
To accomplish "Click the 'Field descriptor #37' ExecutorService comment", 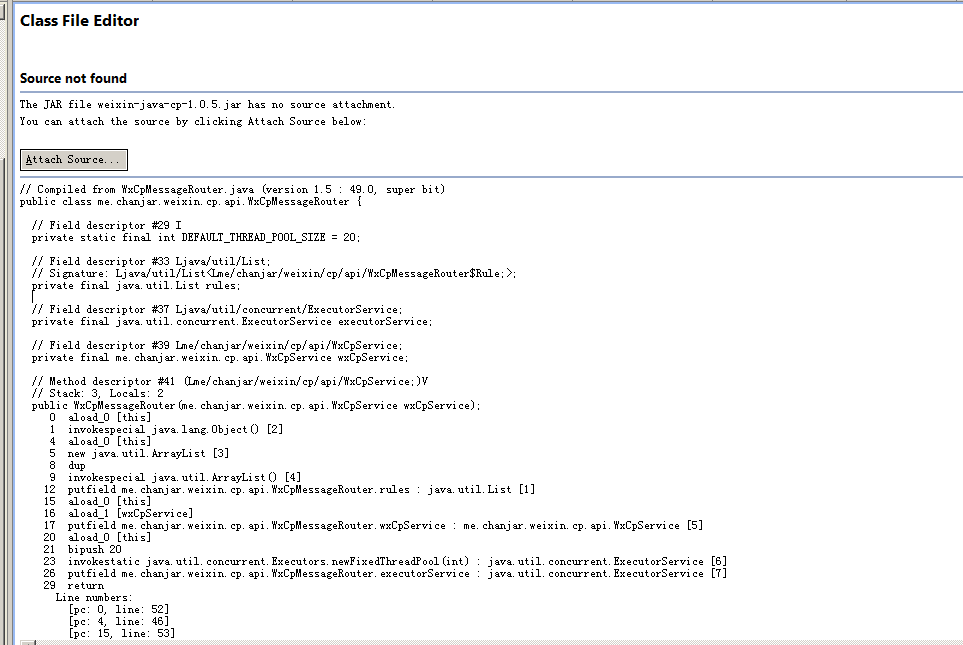I will pyautogui.click(x=217, y=309).
